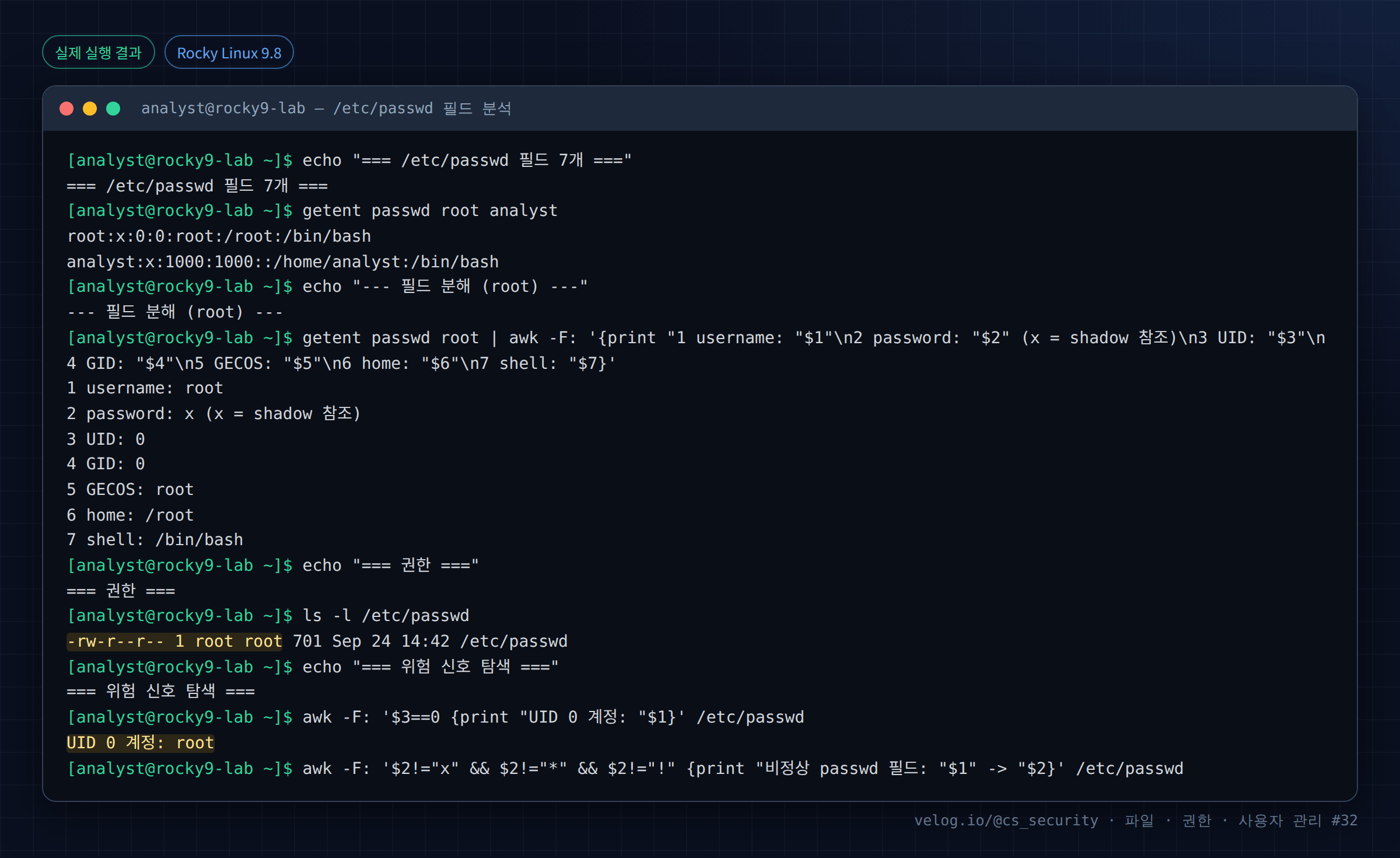Viewport: 1400px width, 858px height.
Task: Click the output line '1 username: root'
Action: click(145, 388)
